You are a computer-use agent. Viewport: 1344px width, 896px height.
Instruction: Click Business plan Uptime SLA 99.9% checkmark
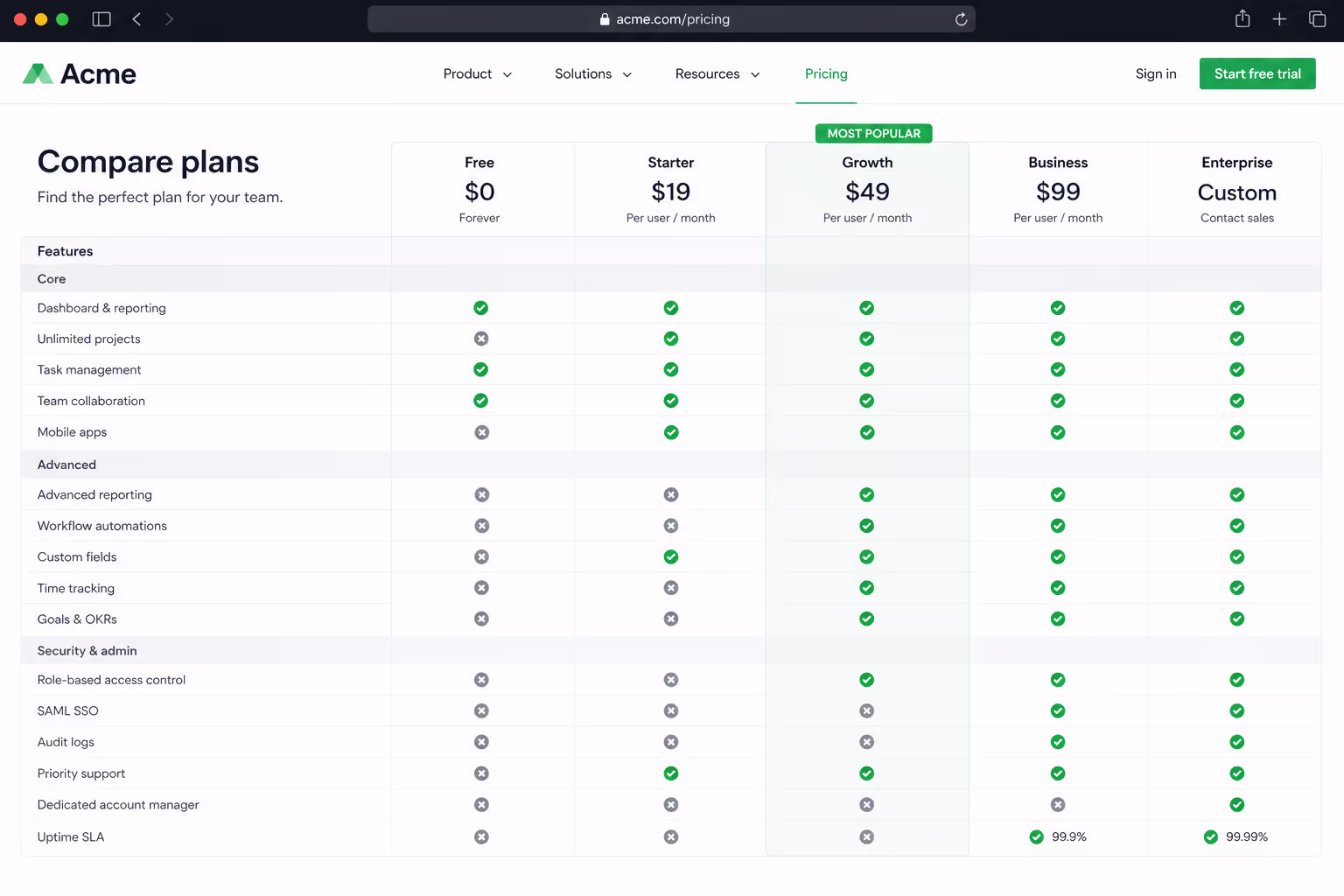pyautogui.click(x=1037, y=837)
